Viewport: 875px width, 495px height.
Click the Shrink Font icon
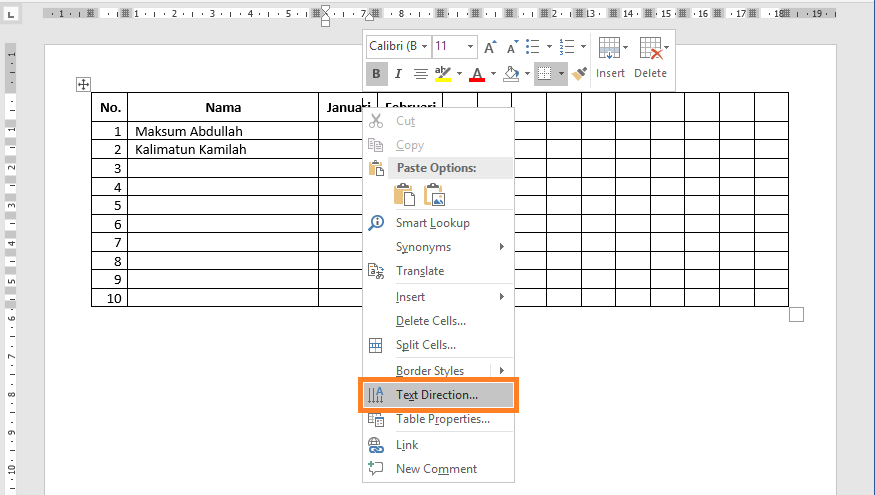point(512,47)
